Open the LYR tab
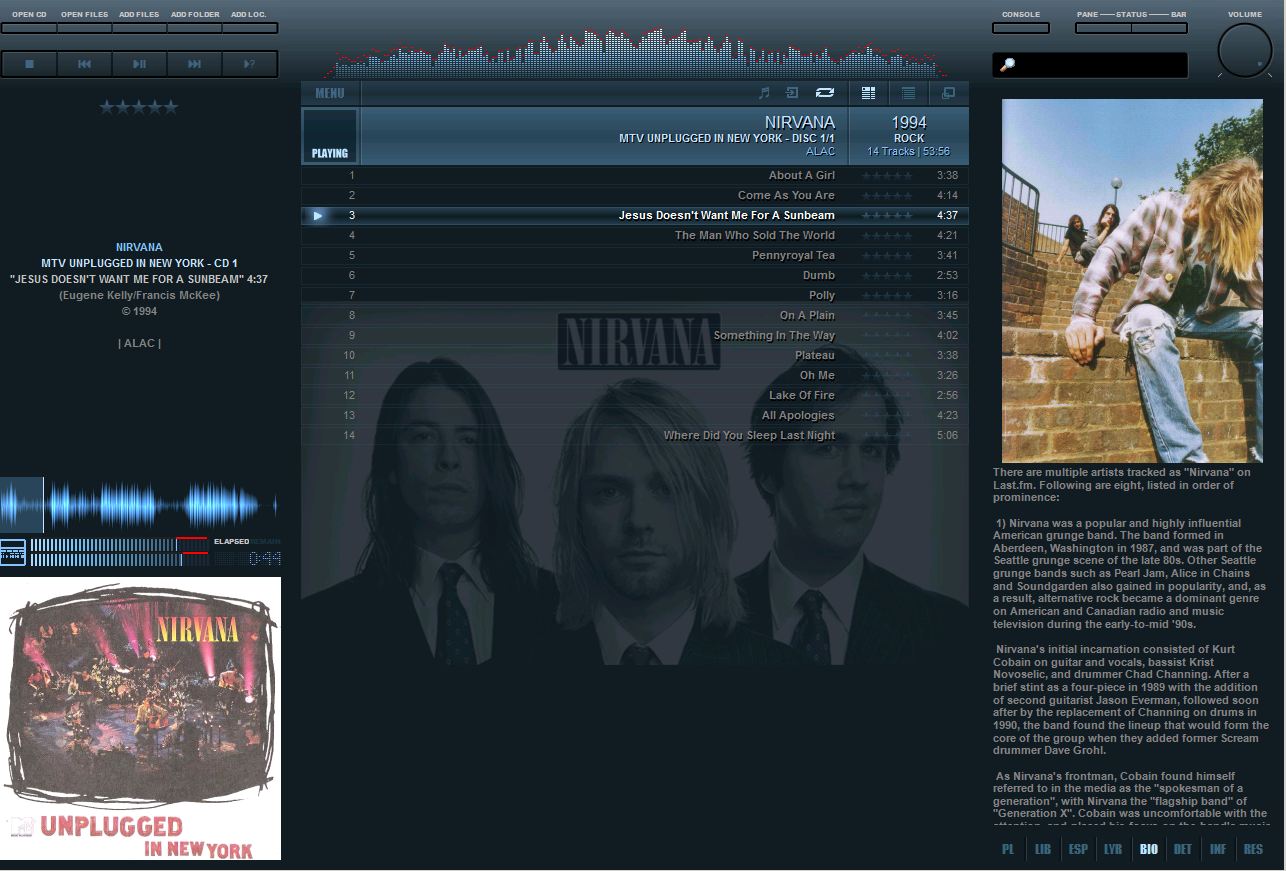 pyautogui.click(x=1113, y=849)
